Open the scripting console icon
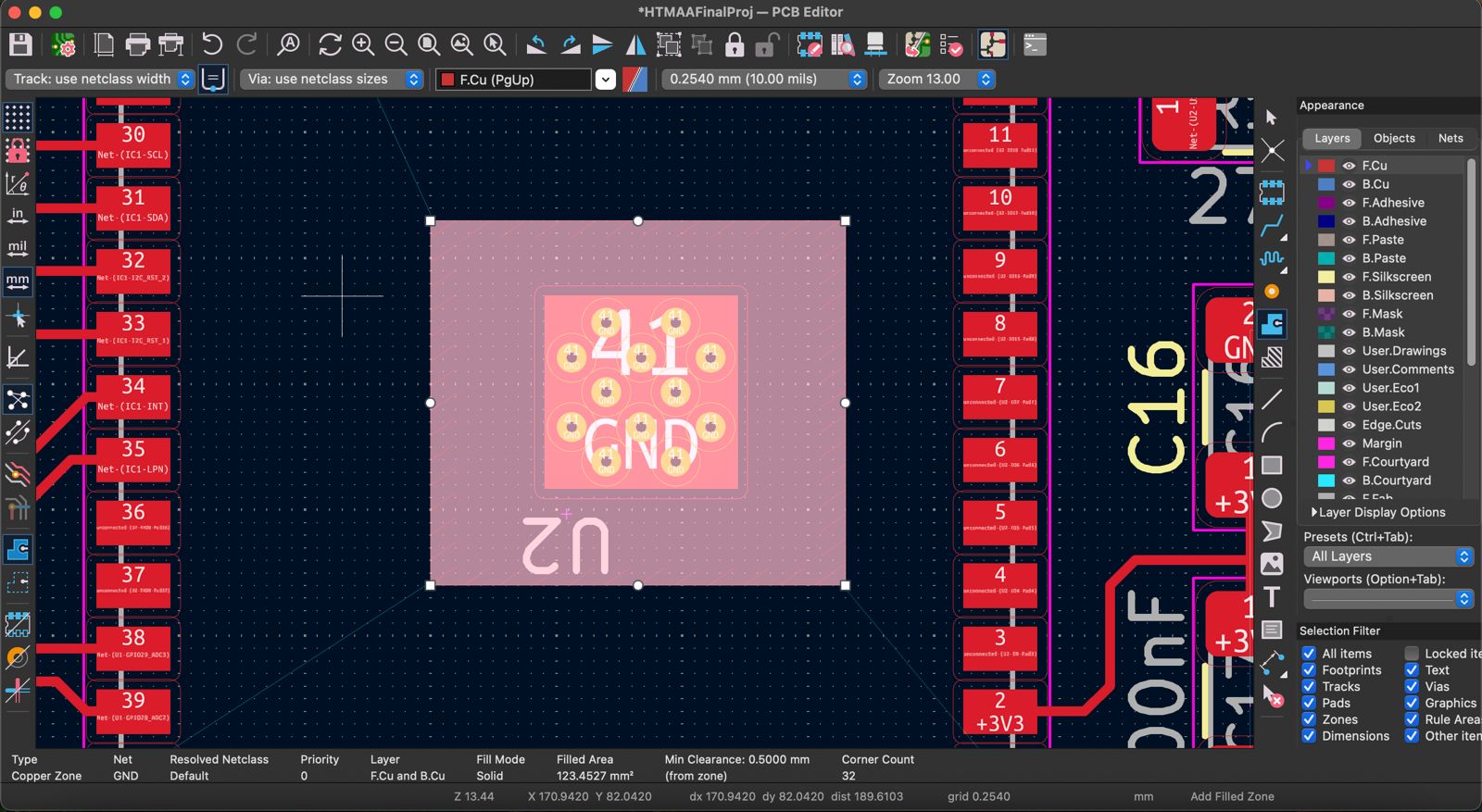The width and height of the screenshot is (1482, 812). (x=1035, y=44)
